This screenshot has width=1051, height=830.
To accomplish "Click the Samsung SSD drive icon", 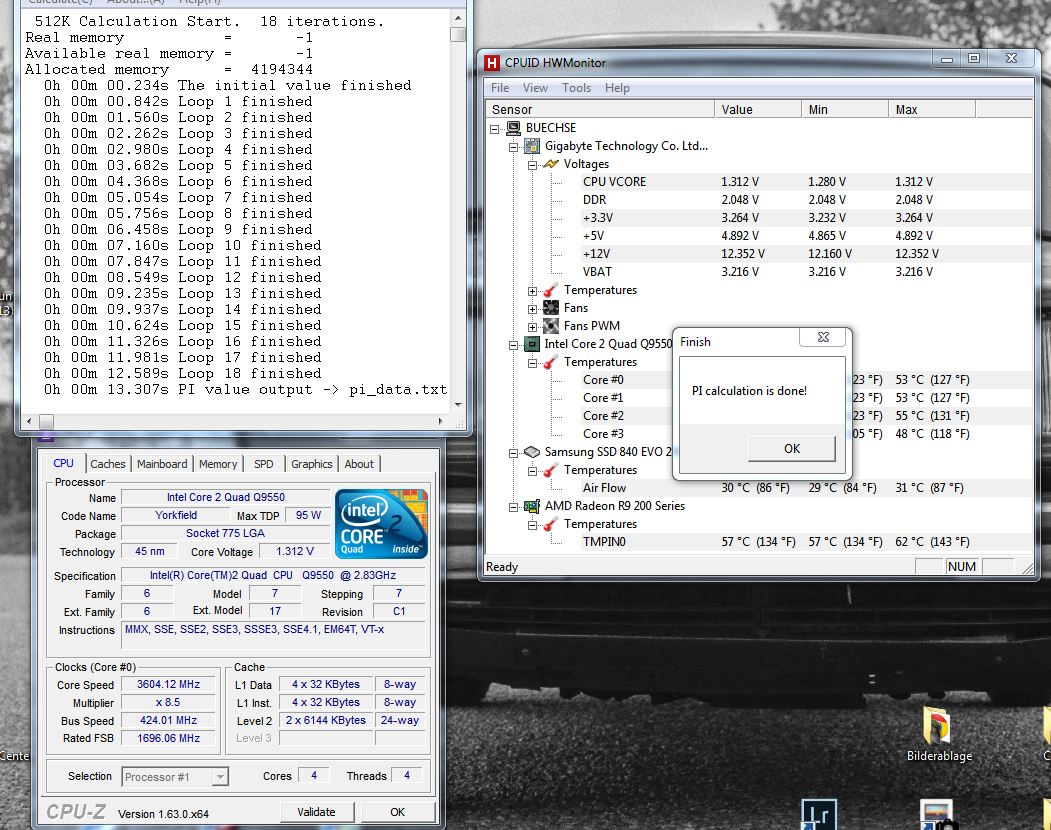I will [532, 452].
